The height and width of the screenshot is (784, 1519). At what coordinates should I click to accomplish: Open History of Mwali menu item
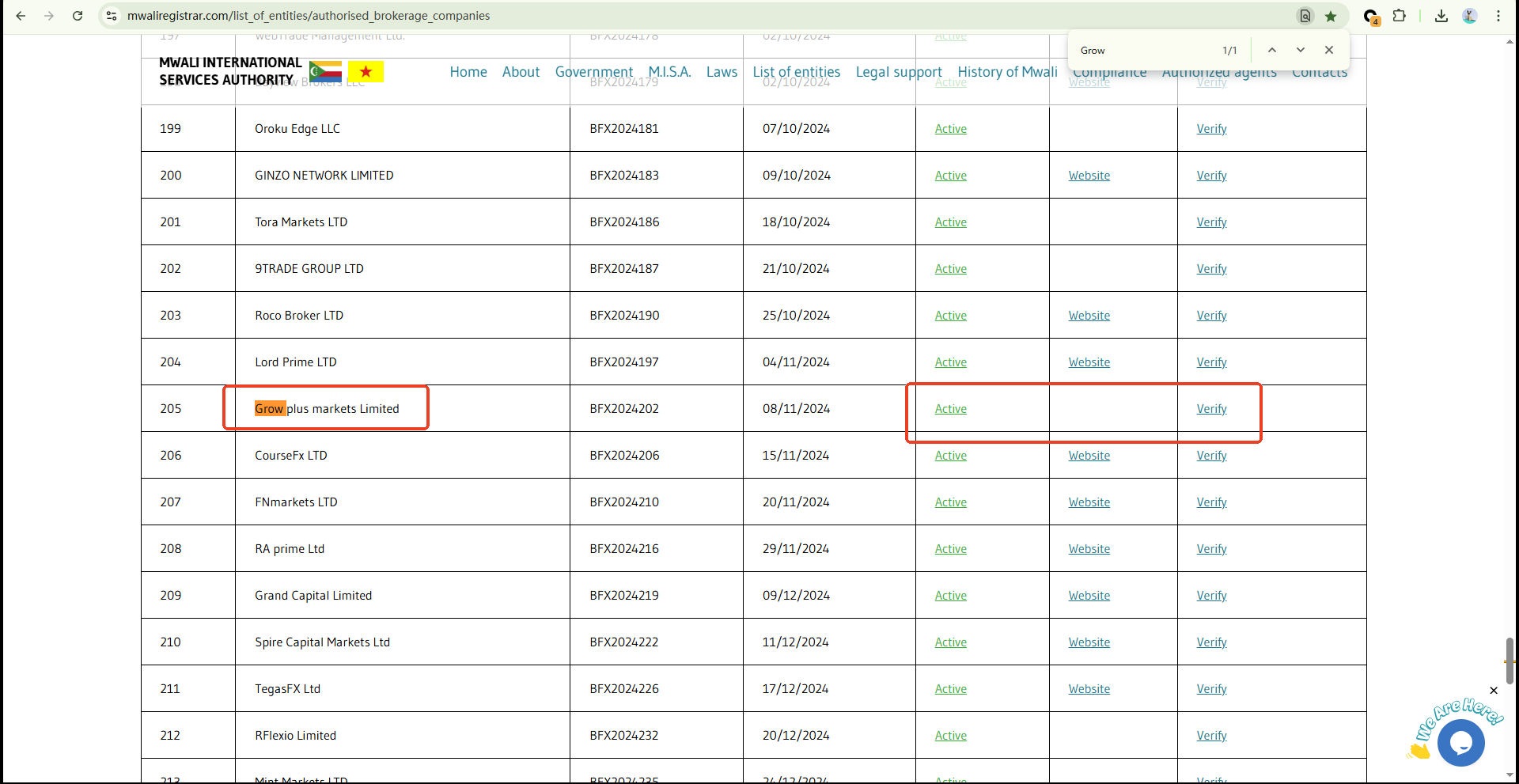[x=1007, y=72]
